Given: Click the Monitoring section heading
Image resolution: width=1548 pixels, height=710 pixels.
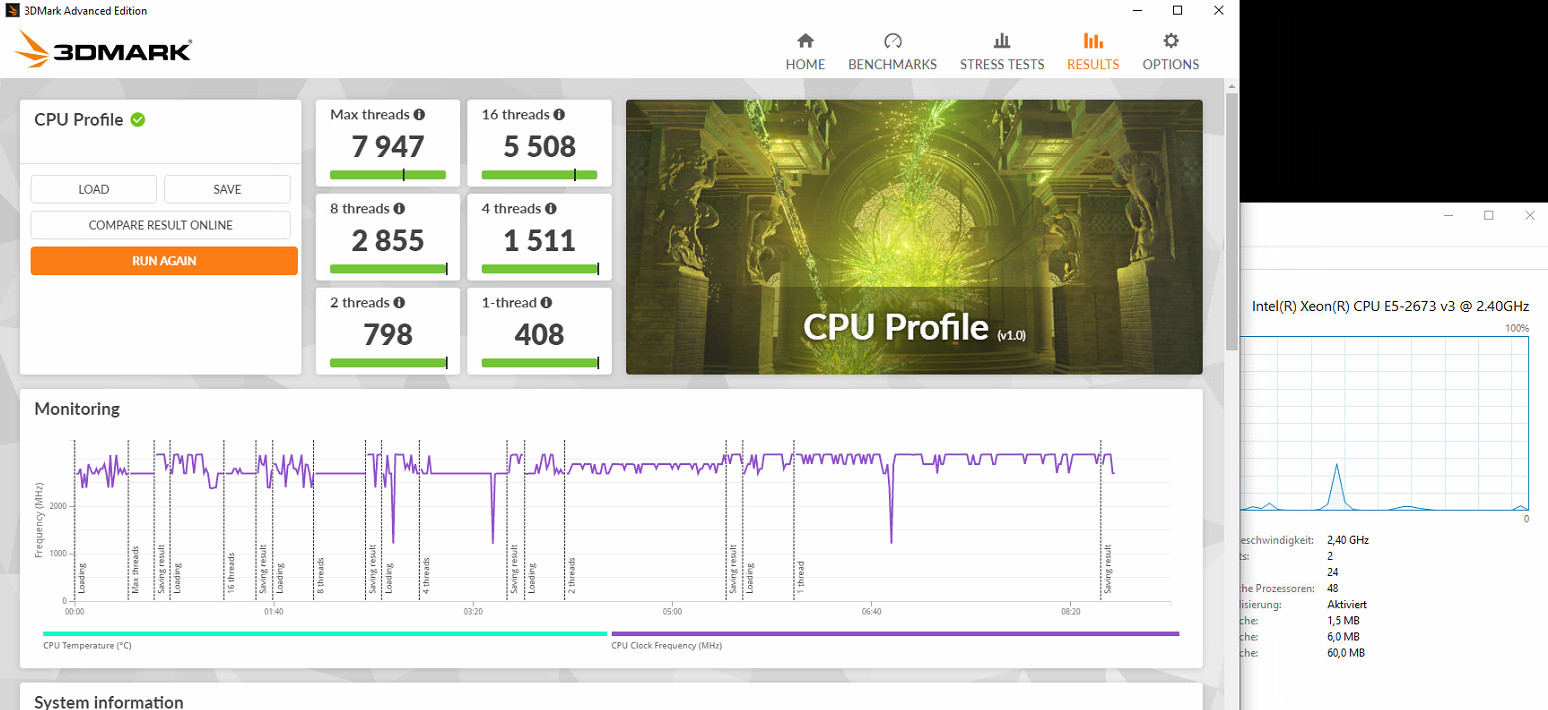Looking at the screenshot, I should click(77, 409).
